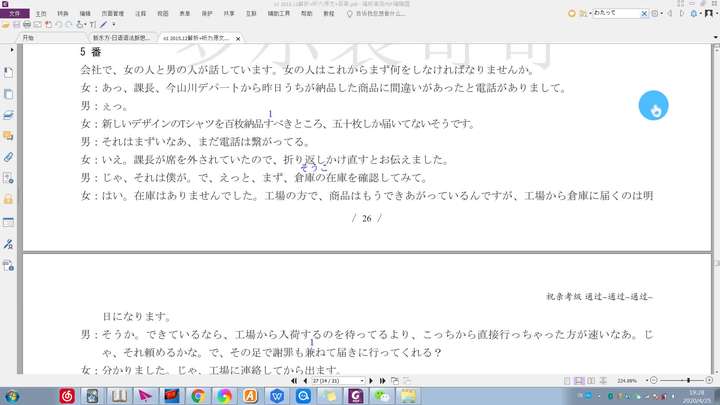Open the 注释 (Comment) ribbon tab
This screenshot has height=405, width=720.
[x=141, y=14]
